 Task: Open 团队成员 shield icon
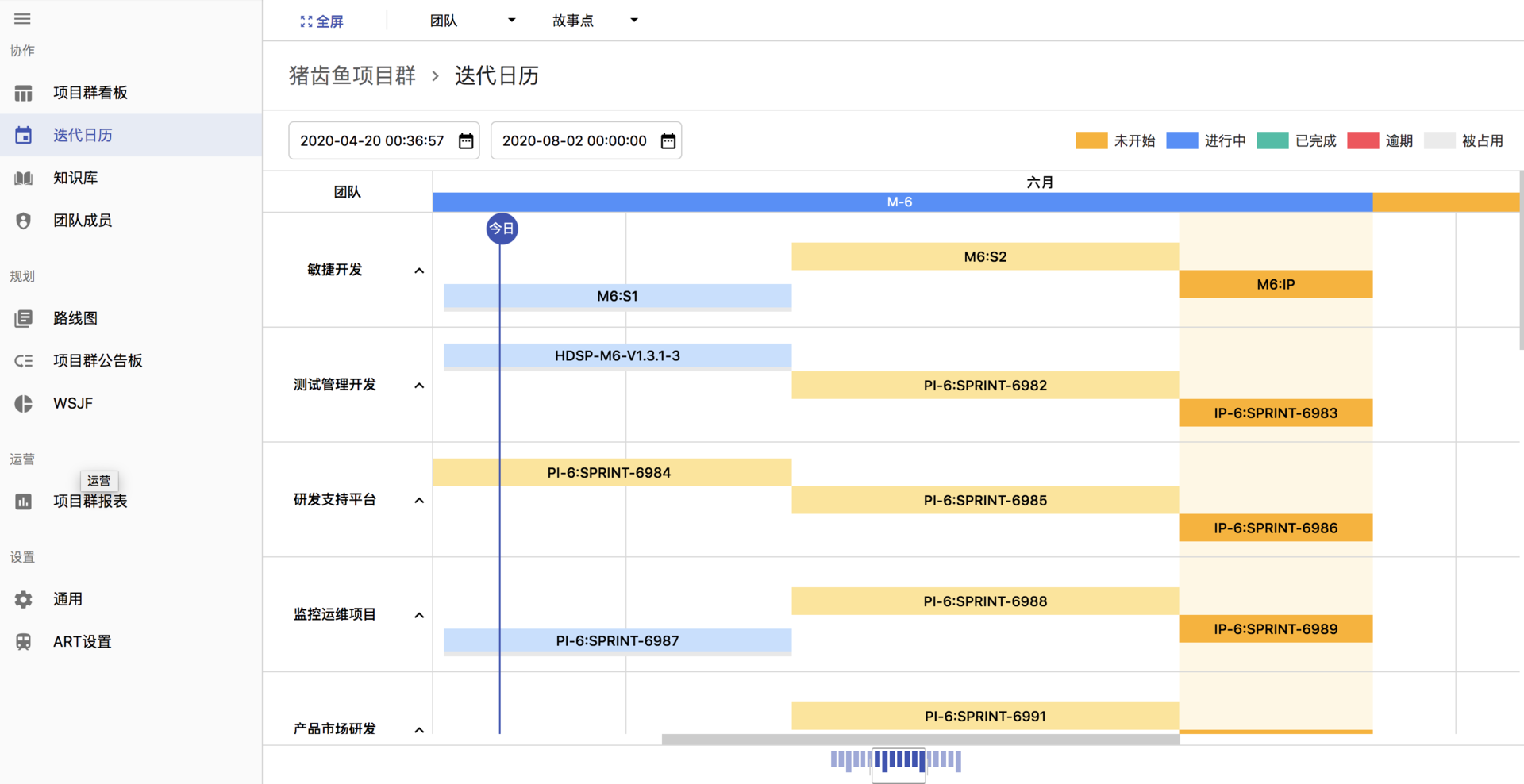tap(24, 221)
